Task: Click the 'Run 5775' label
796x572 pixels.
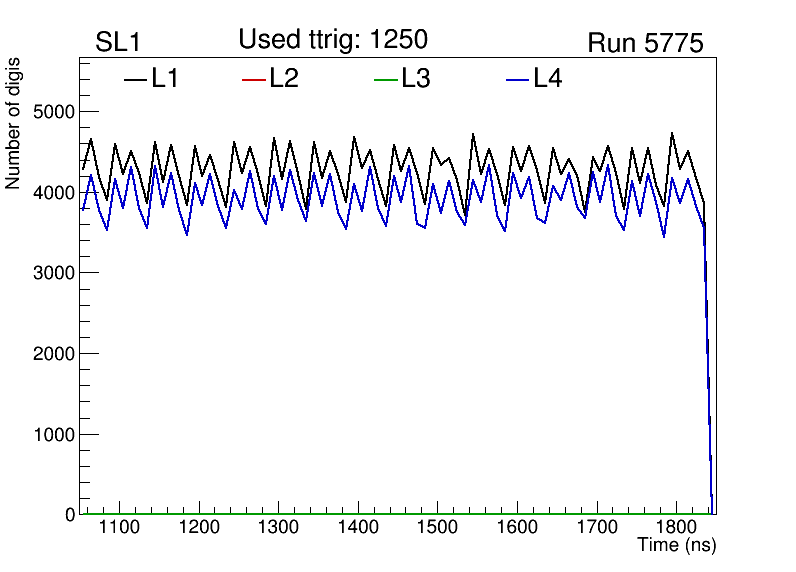Action: tap(645, 43)
